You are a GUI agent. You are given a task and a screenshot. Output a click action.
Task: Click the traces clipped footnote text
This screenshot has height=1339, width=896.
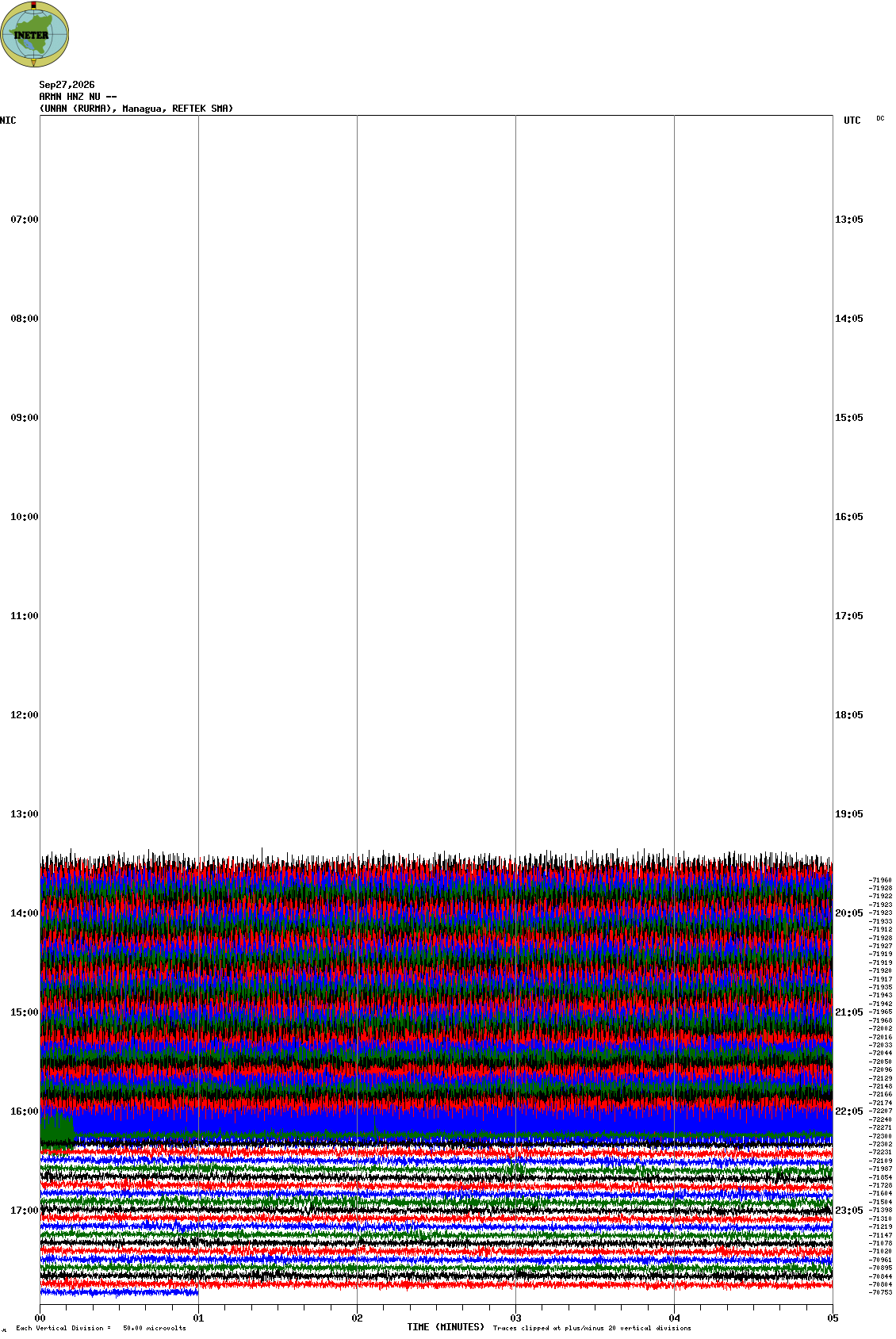click(x=592, y=1328)
